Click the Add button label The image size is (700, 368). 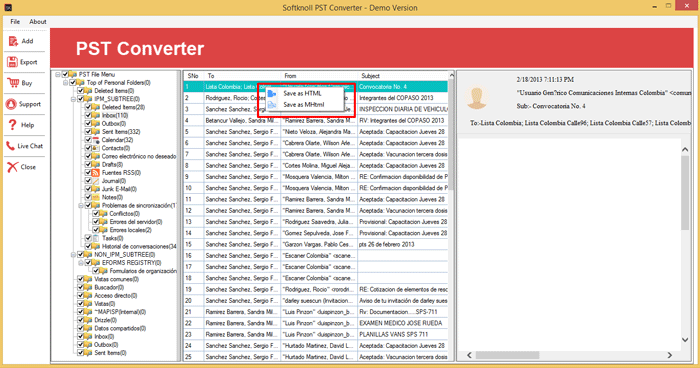28,41
